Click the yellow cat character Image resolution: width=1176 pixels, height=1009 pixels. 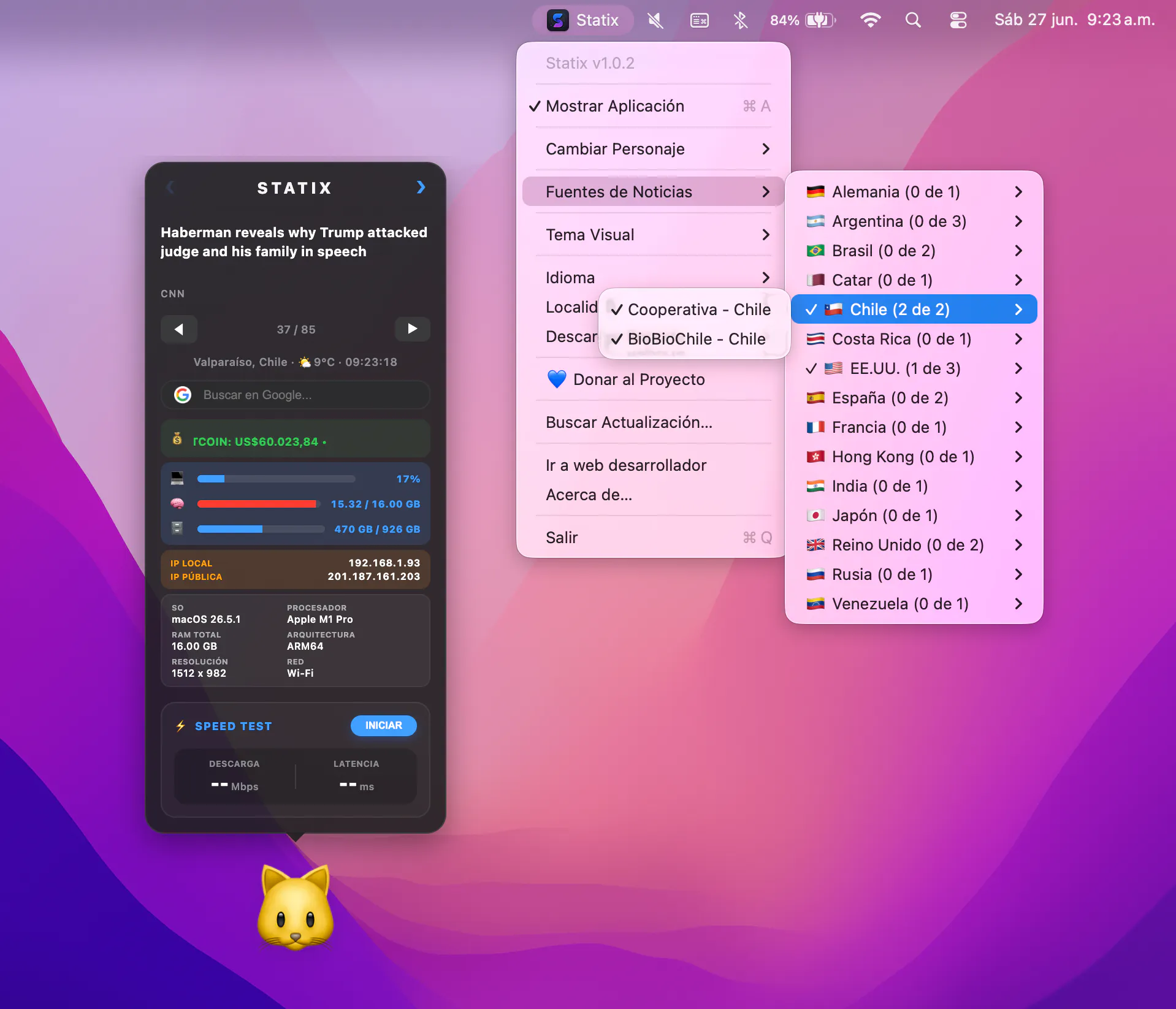click(296, 907)
